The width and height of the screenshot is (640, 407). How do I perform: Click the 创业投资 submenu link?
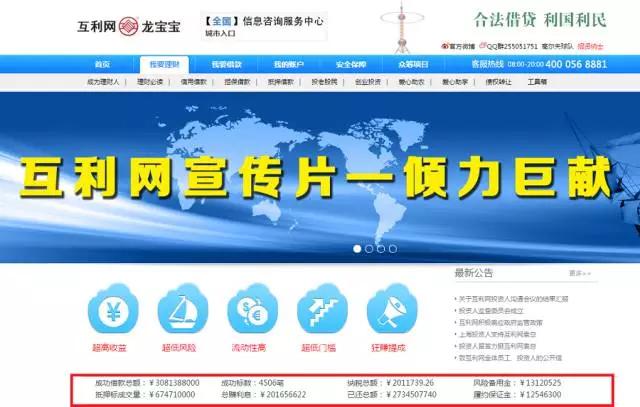[x=368, y=82]
